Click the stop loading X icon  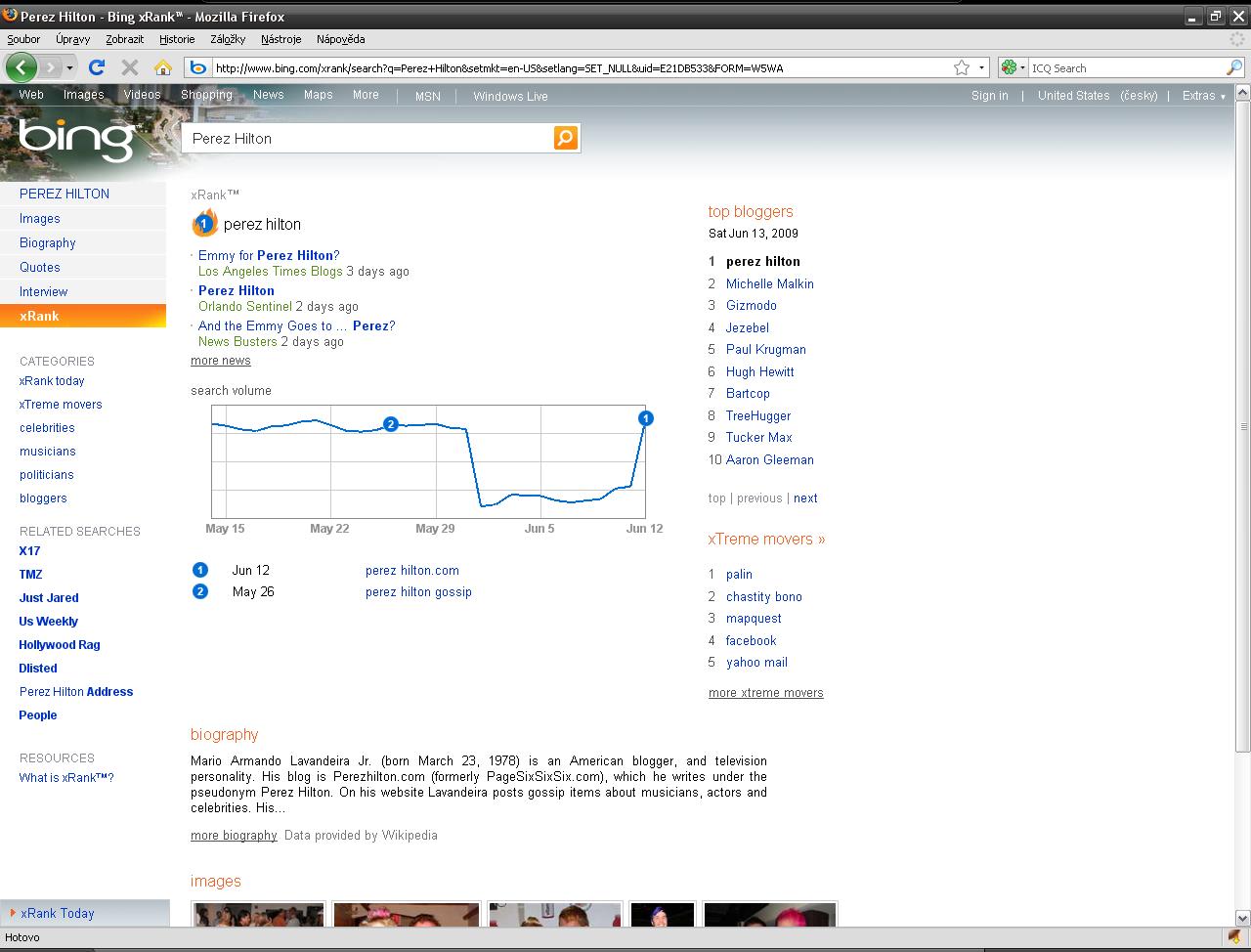point(129,67)
